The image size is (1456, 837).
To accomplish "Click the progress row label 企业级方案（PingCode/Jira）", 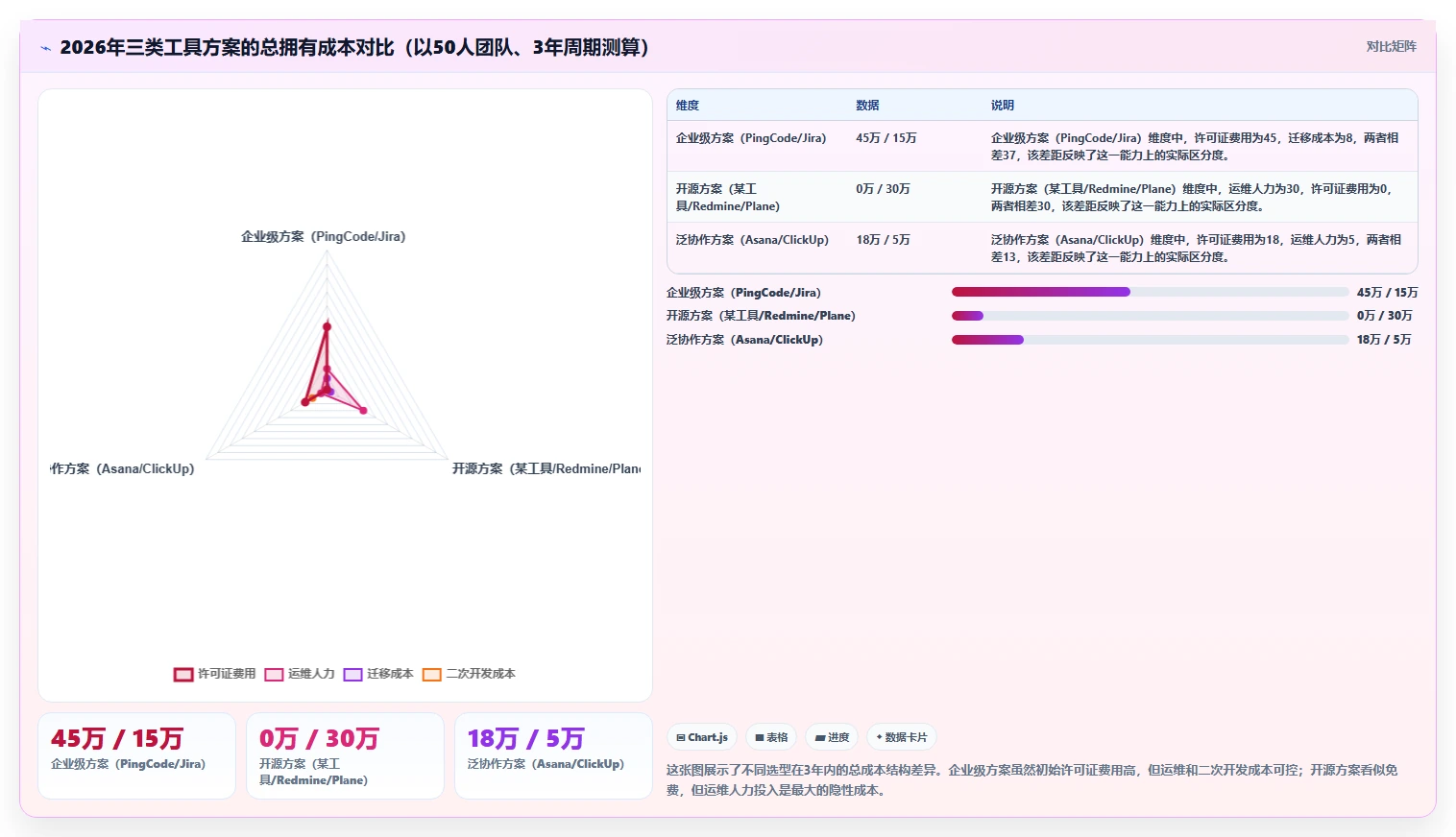I will click(x=744, y=293).
